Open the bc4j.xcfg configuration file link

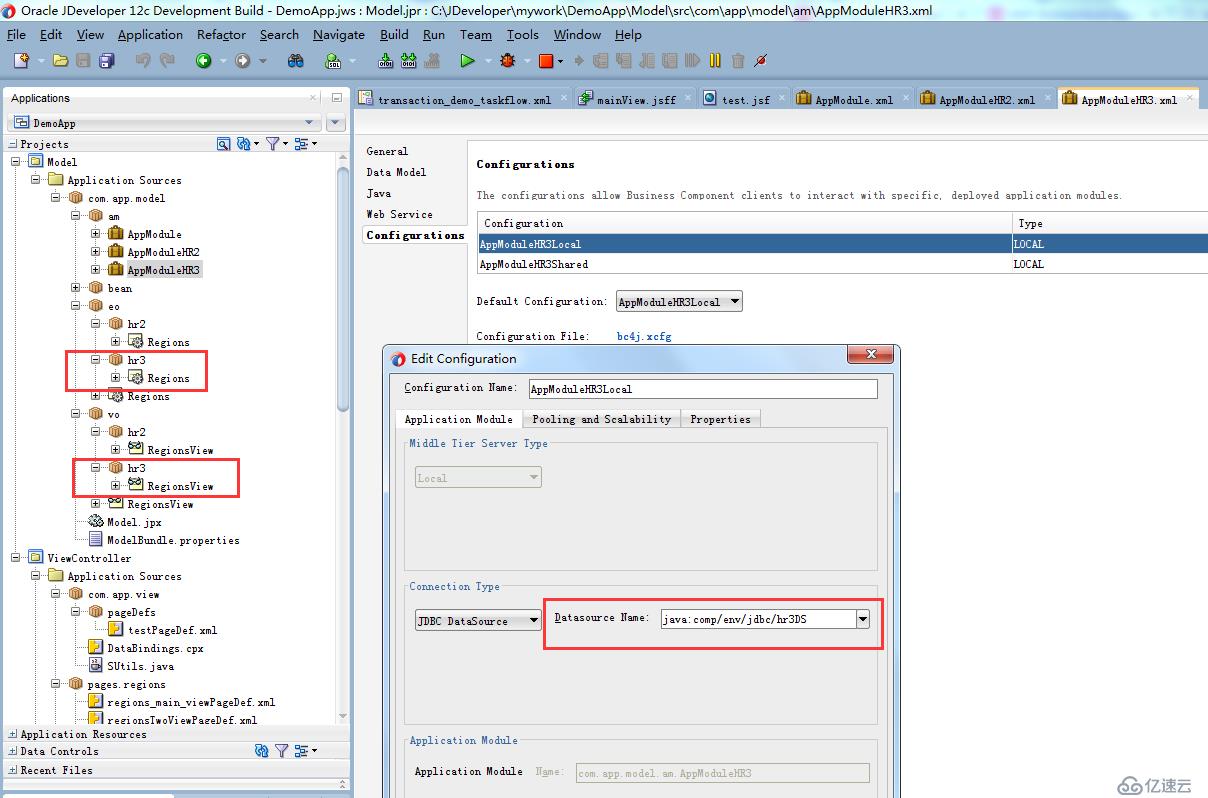pos(644,336)
